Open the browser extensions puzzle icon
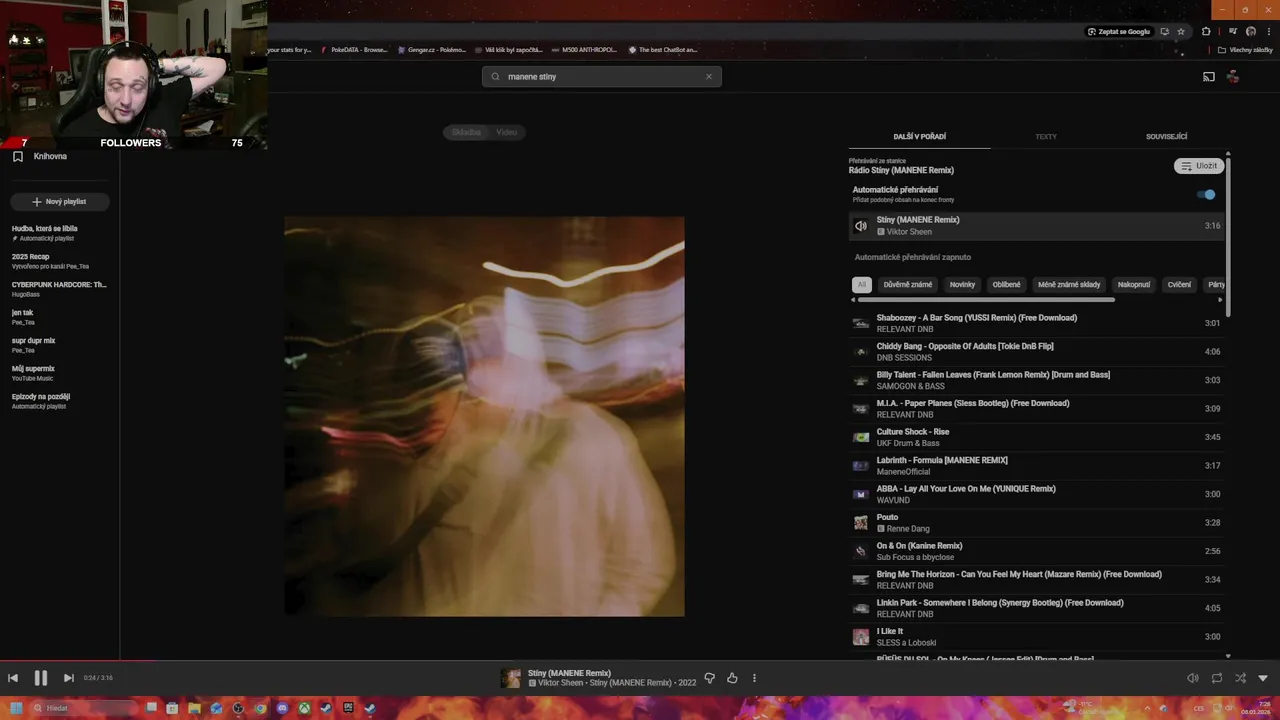This screenshot has height=720, width=1280. [1206, 32]
